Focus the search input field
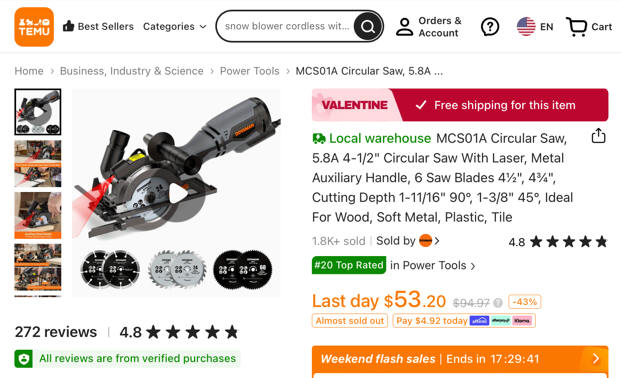This screenshot has width=621, height=378. pos(287,27)
